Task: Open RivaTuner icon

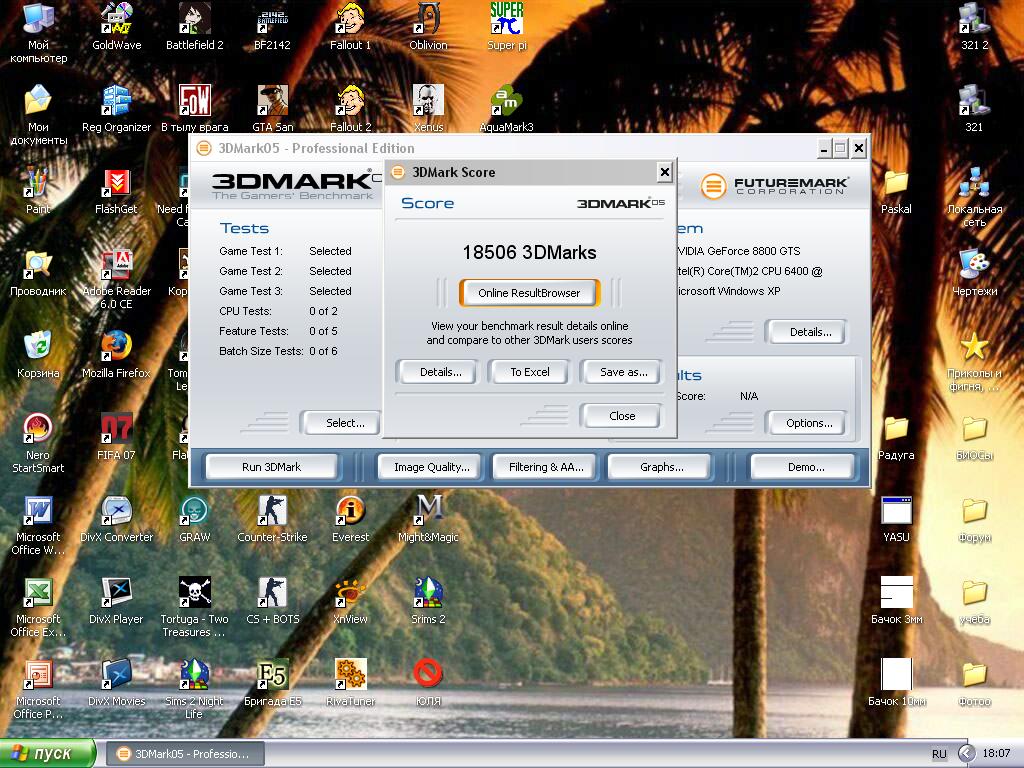Action: pos(350,684)
